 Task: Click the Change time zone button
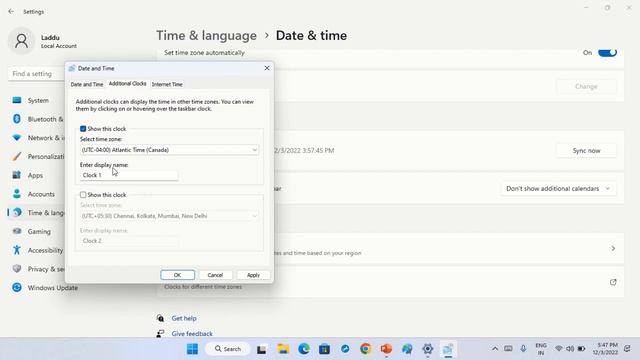pyautogui.click(x=586, y=86)
